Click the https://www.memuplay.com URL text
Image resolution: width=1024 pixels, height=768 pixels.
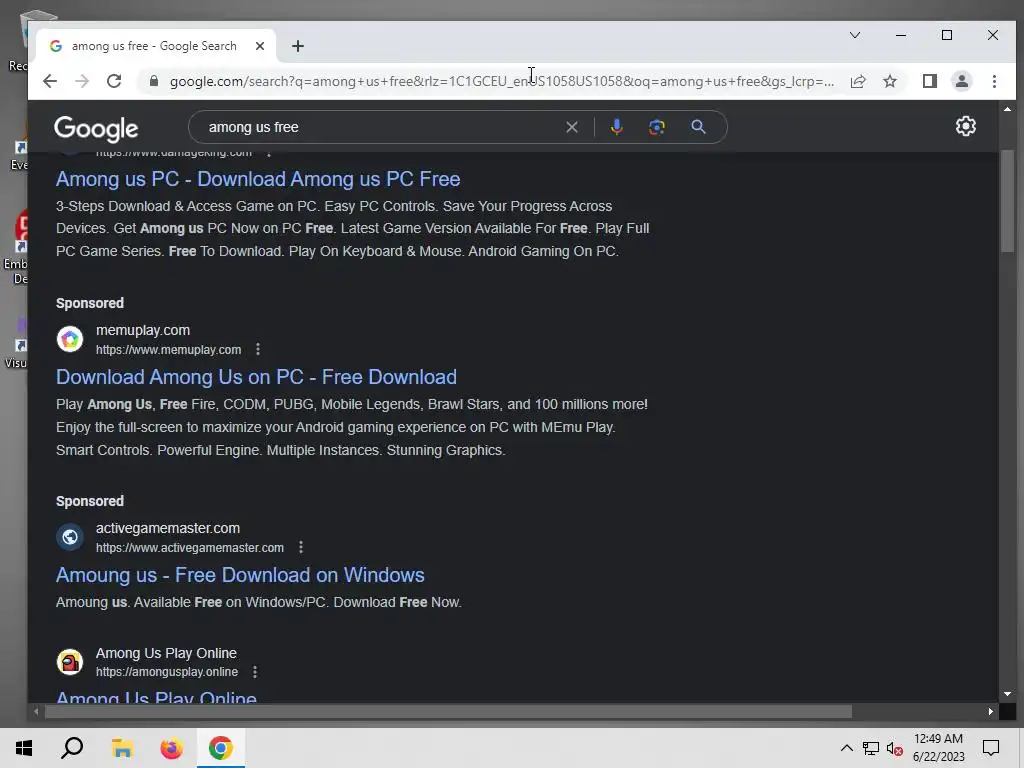pos(168,350)
